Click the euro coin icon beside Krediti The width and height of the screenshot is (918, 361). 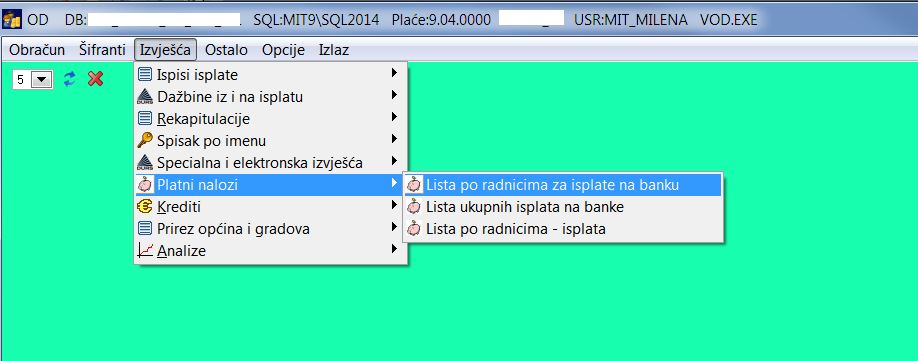pyautogui.click(x=145, y=207)
